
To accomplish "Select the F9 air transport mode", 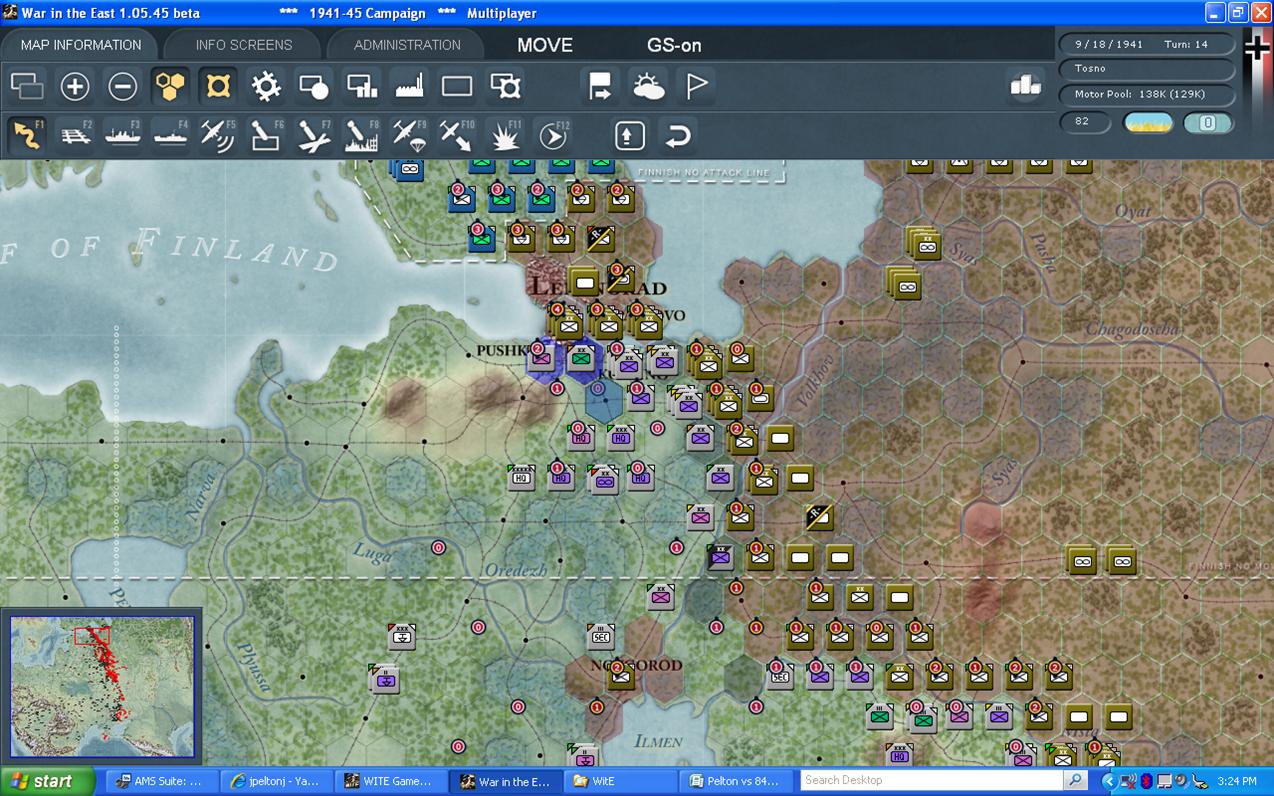I will click(x=410, y=135).
